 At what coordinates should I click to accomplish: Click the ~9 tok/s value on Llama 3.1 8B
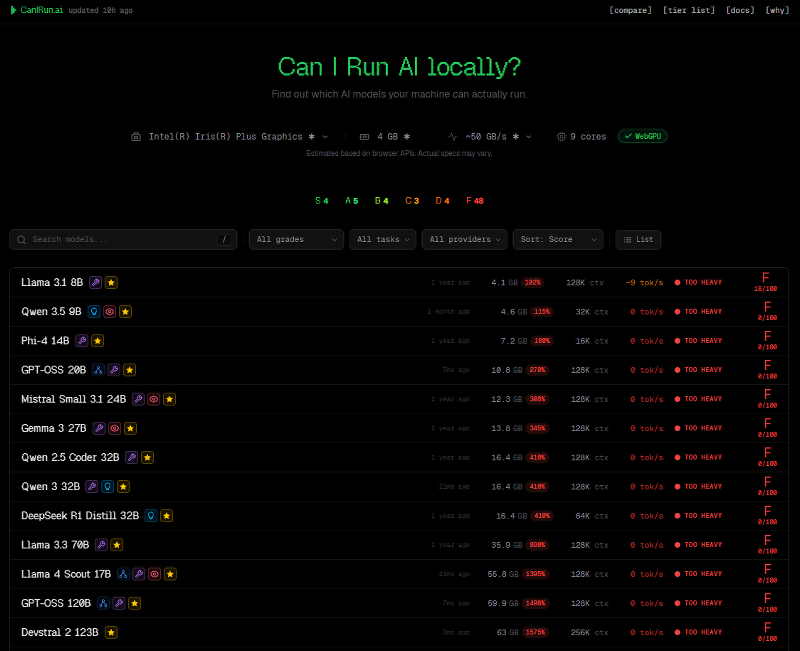pyautogui.click(x=644, y=283)
